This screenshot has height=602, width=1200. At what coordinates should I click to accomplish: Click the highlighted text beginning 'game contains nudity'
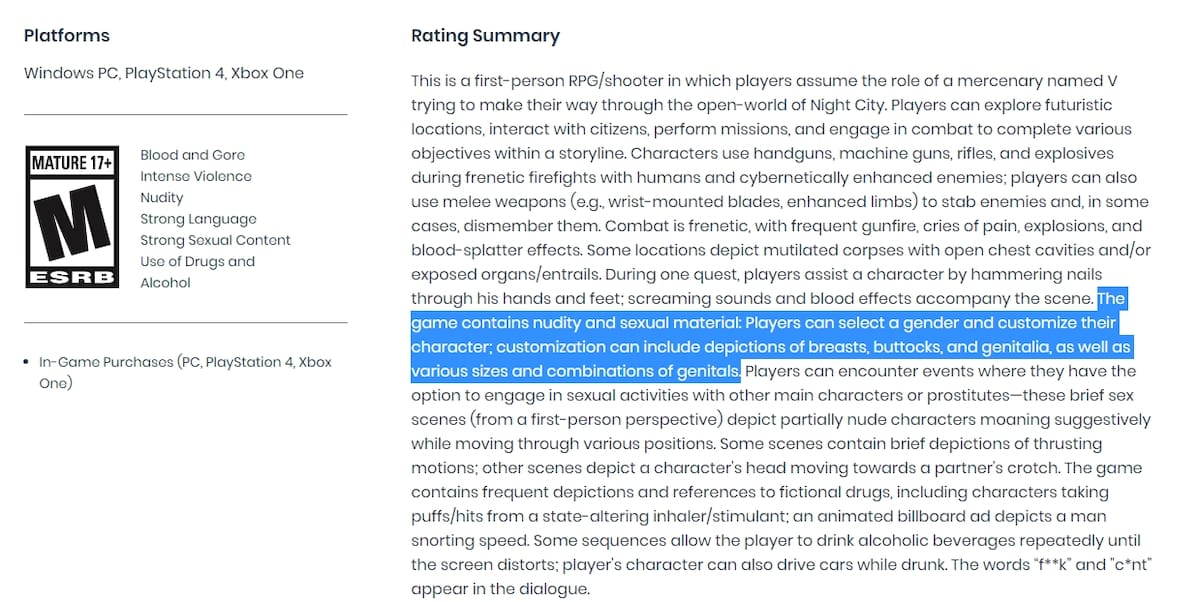pyautogui.click(x=771, y=348)
